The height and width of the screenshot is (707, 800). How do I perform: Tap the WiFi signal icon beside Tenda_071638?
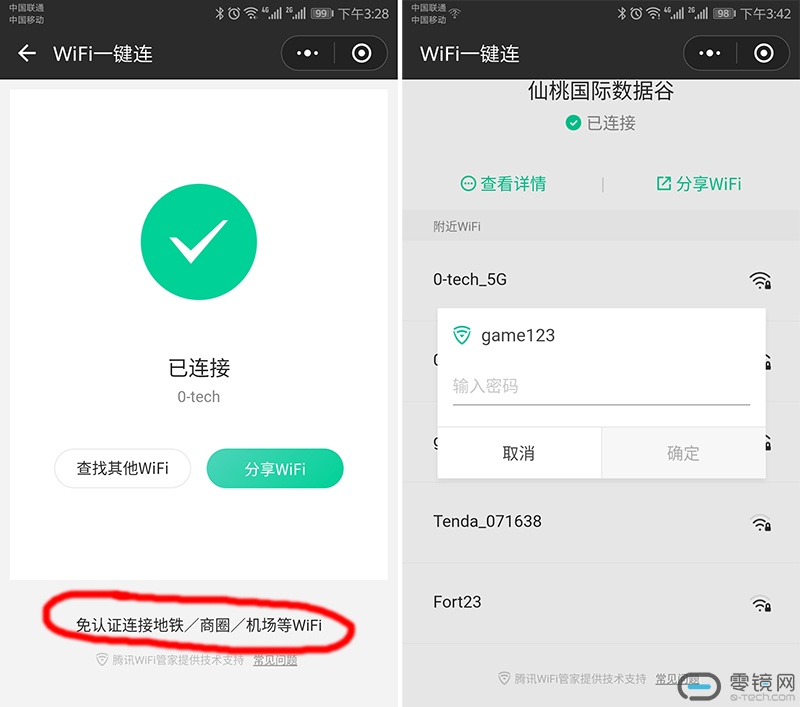coord(761,523)
